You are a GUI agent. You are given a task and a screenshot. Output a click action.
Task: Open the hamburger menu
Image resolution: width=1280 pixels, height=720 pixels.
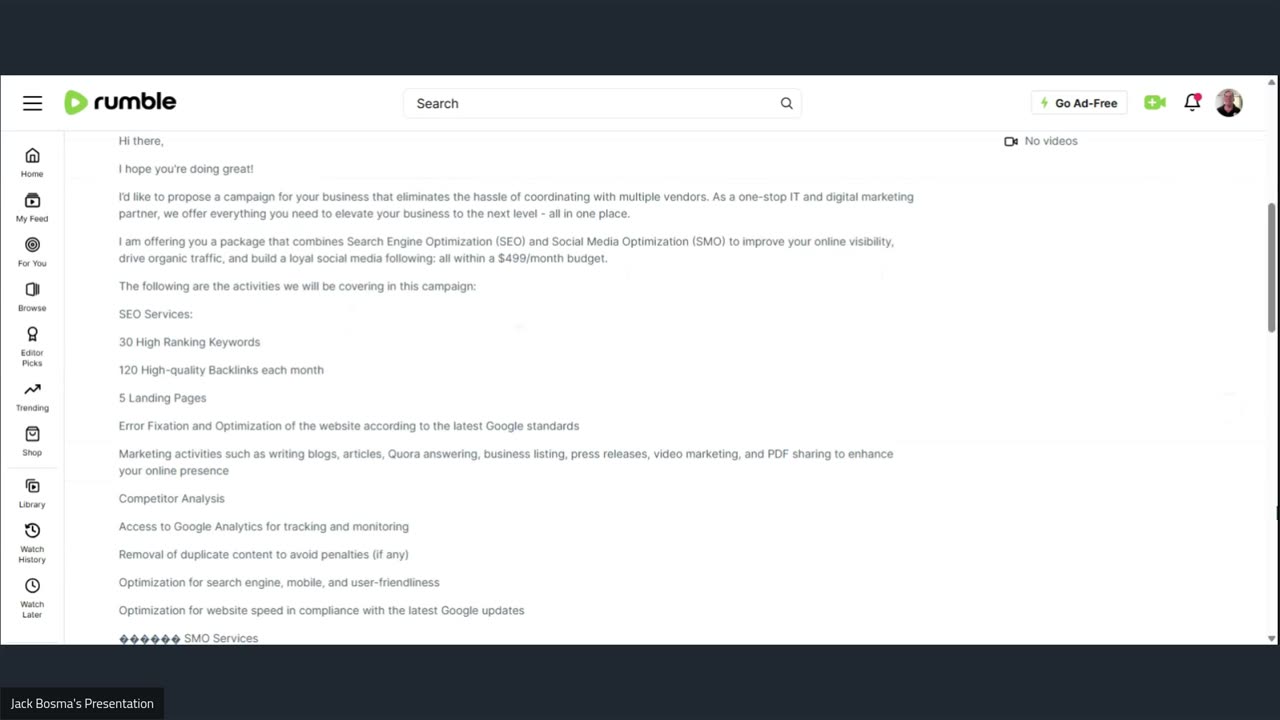(33, 103)
